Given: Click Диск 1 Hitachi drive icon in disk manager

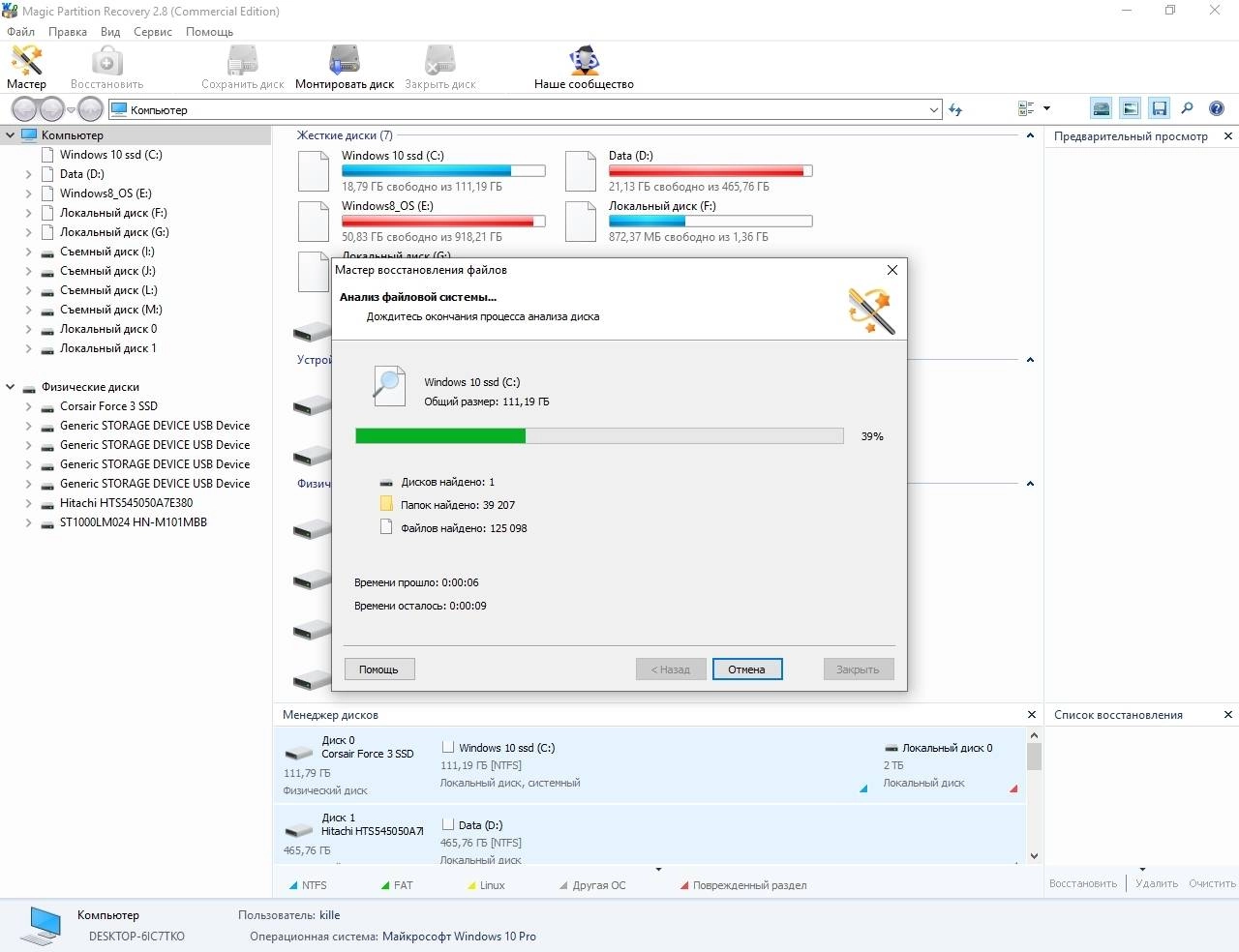Looking at the screenshot, I should [x=298, y=831].
